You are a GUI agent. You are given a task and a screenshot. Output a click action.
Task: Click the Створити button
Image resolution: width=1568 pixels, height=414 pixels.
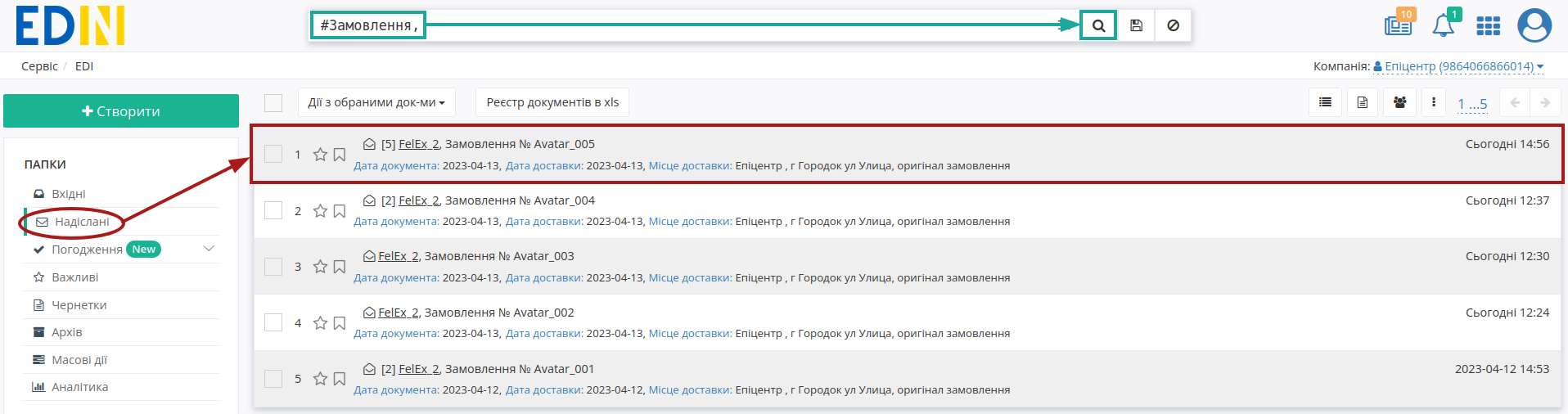click(121, 111)
